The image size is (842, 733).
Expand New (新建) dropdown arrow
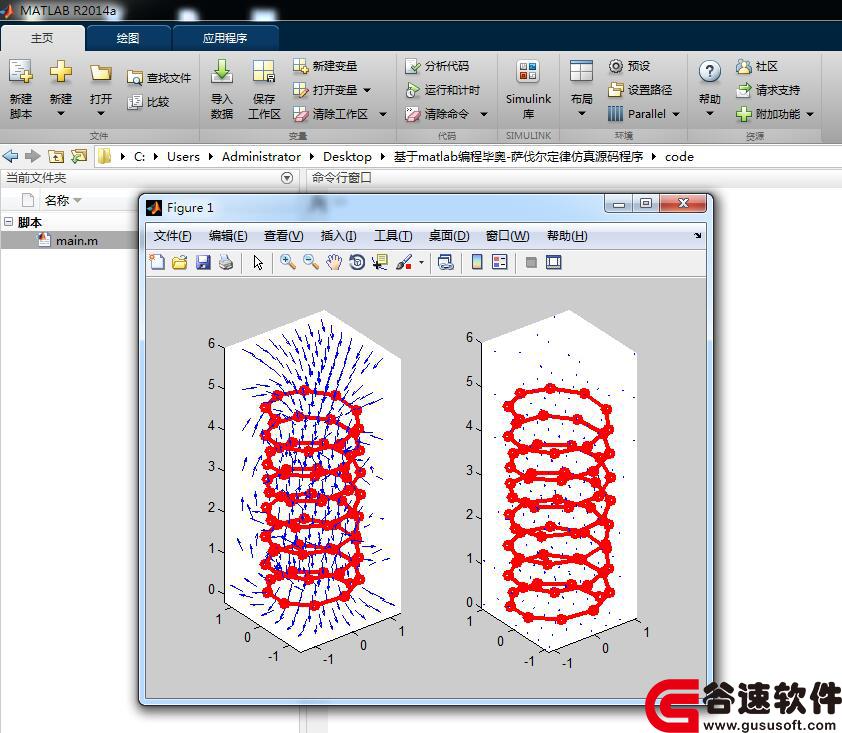[x=61, y=114]
